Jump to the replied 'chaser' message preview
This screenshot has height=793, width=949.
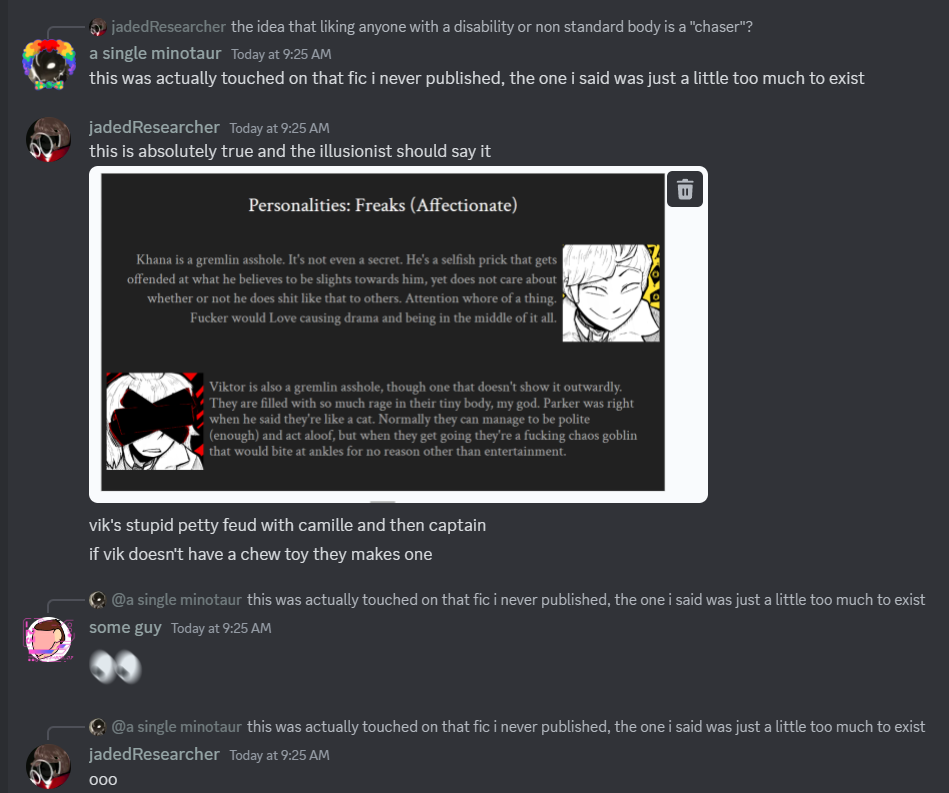click(x=491, y=27)
